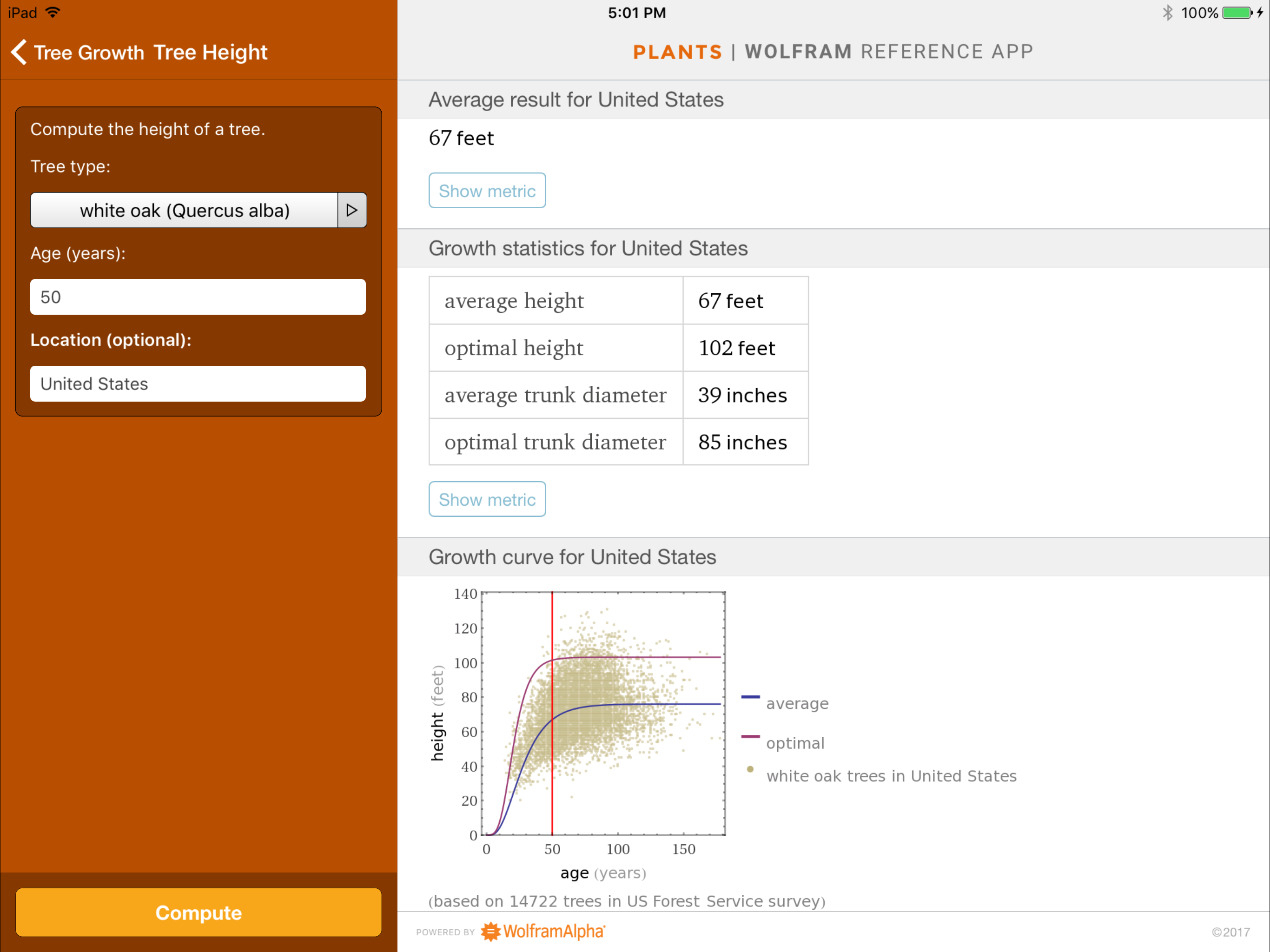Click the Bluetooth status icon
The height and width of the screenshot is (952, 1270).
1167,13
